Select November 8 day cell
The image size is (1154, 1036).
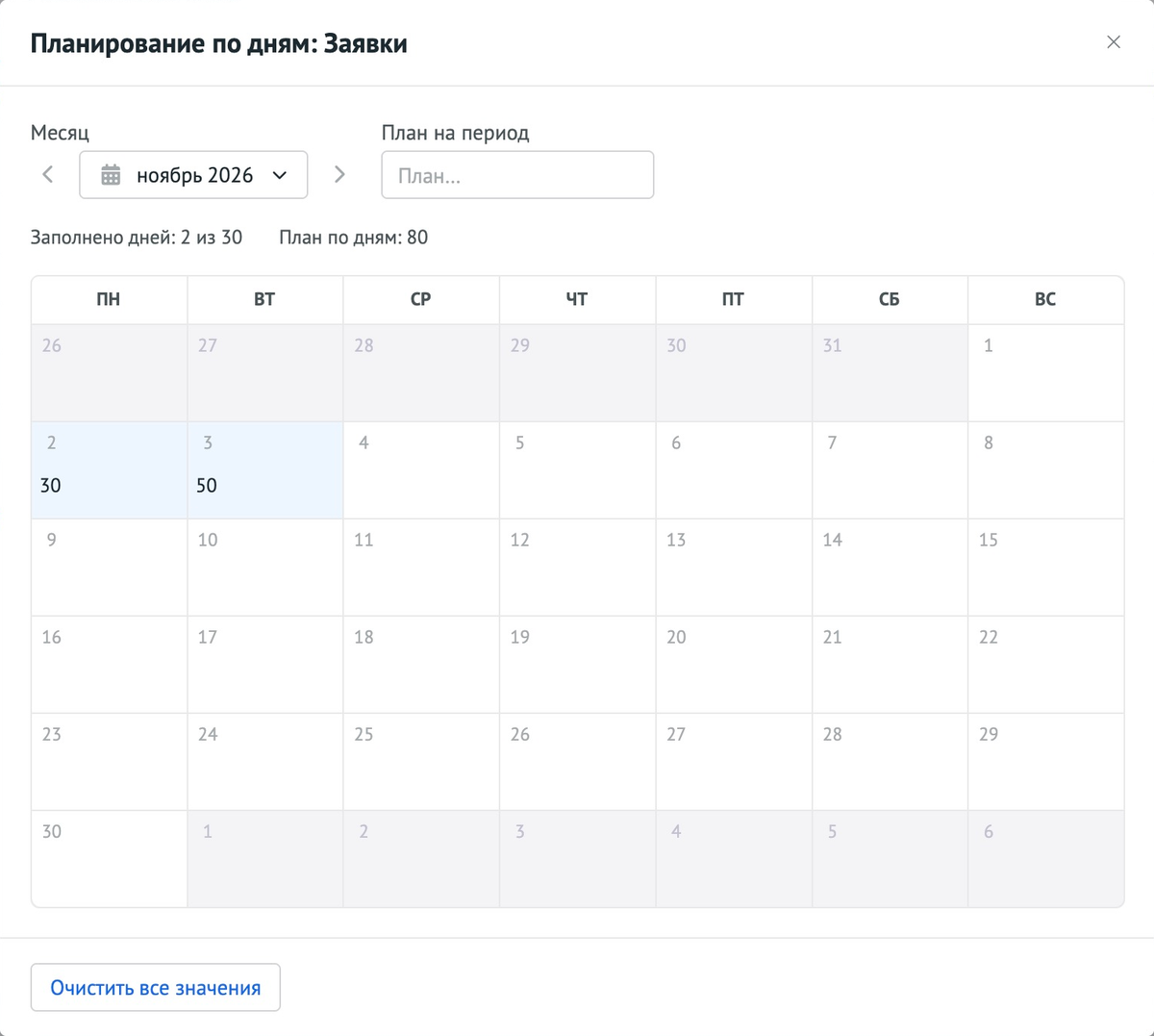point(1046,470)
